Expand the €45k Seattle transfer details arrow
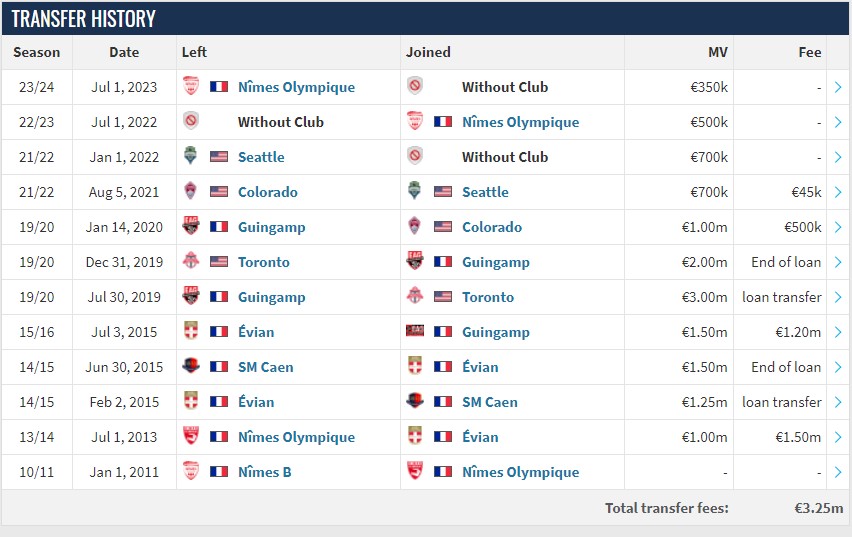The height and width of the screenshot is (537, 852). click(x=838, y=192)
